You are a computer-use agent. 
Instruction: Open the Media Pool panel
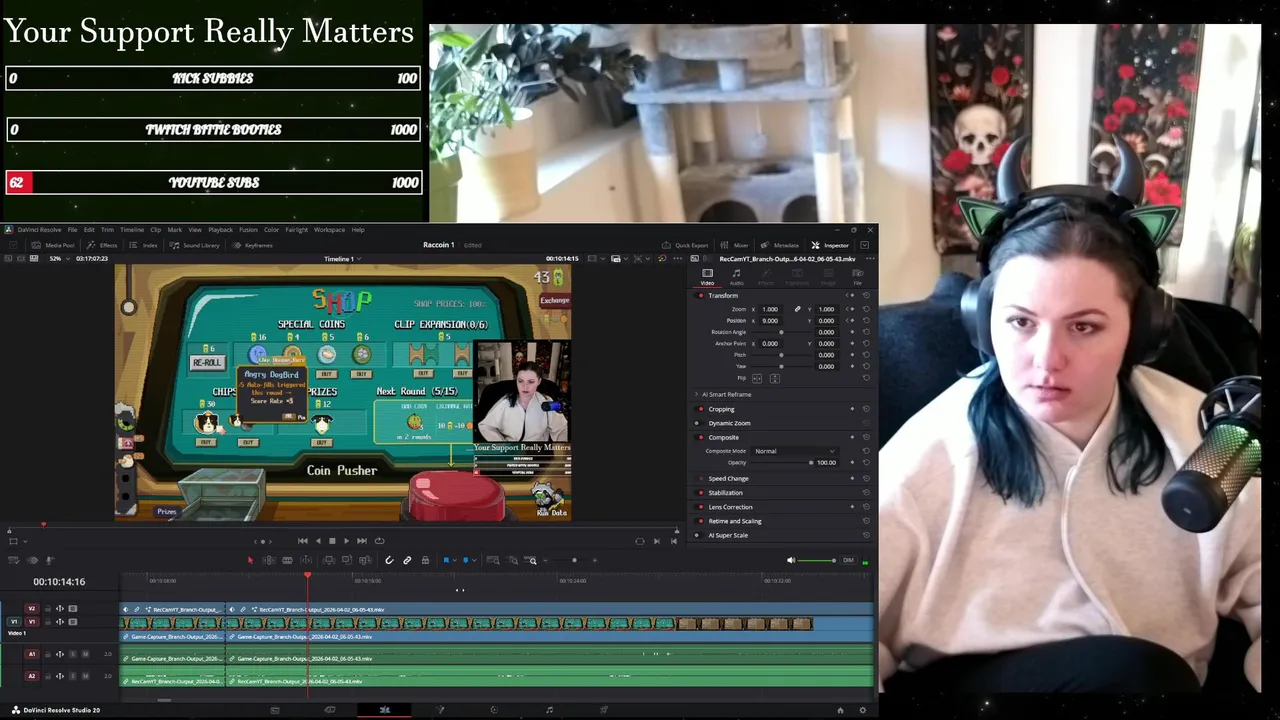tap(54, 245)
